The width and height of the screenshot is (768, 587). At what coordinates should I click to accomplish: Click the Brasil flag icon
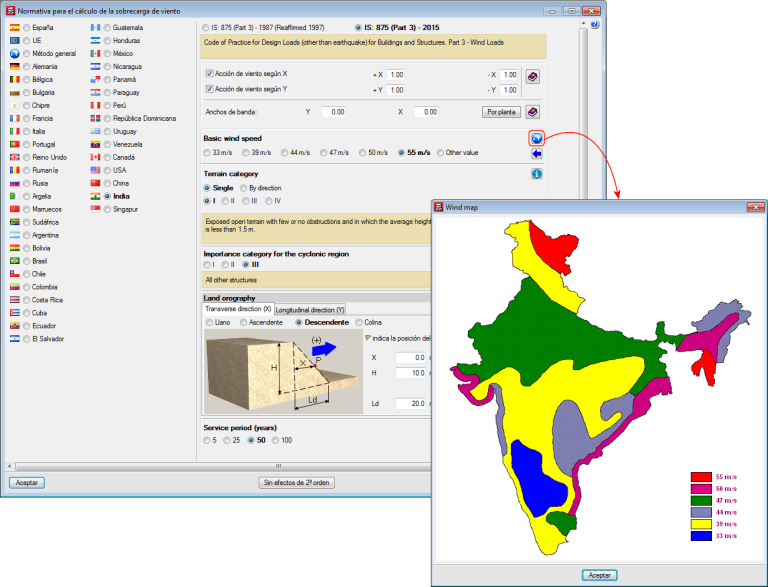point(15,261)
